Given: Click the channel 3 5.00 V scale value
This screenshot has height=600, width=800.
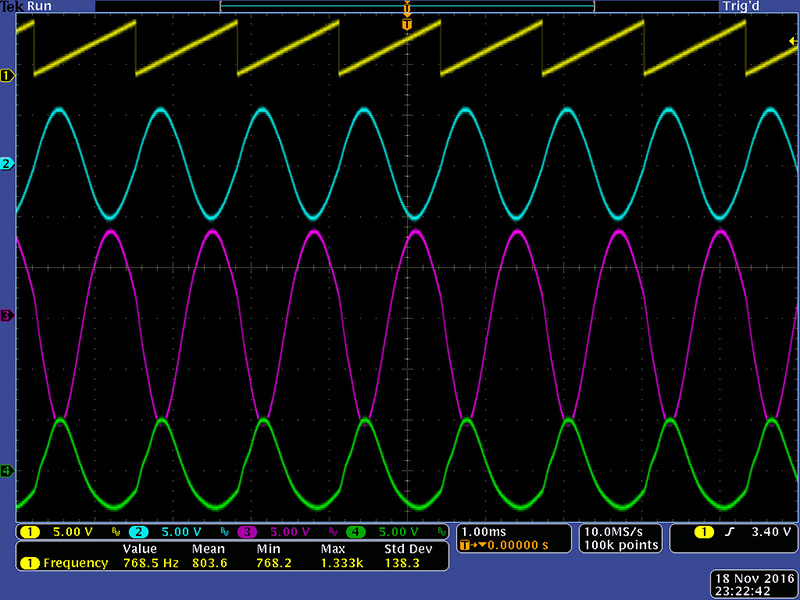Looking at the screenshot, I should pyautogui.click(x=290, y=532).
